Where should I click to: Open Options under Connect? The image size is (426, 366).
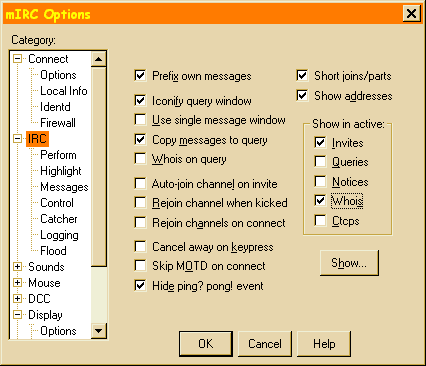coord(58,75)
